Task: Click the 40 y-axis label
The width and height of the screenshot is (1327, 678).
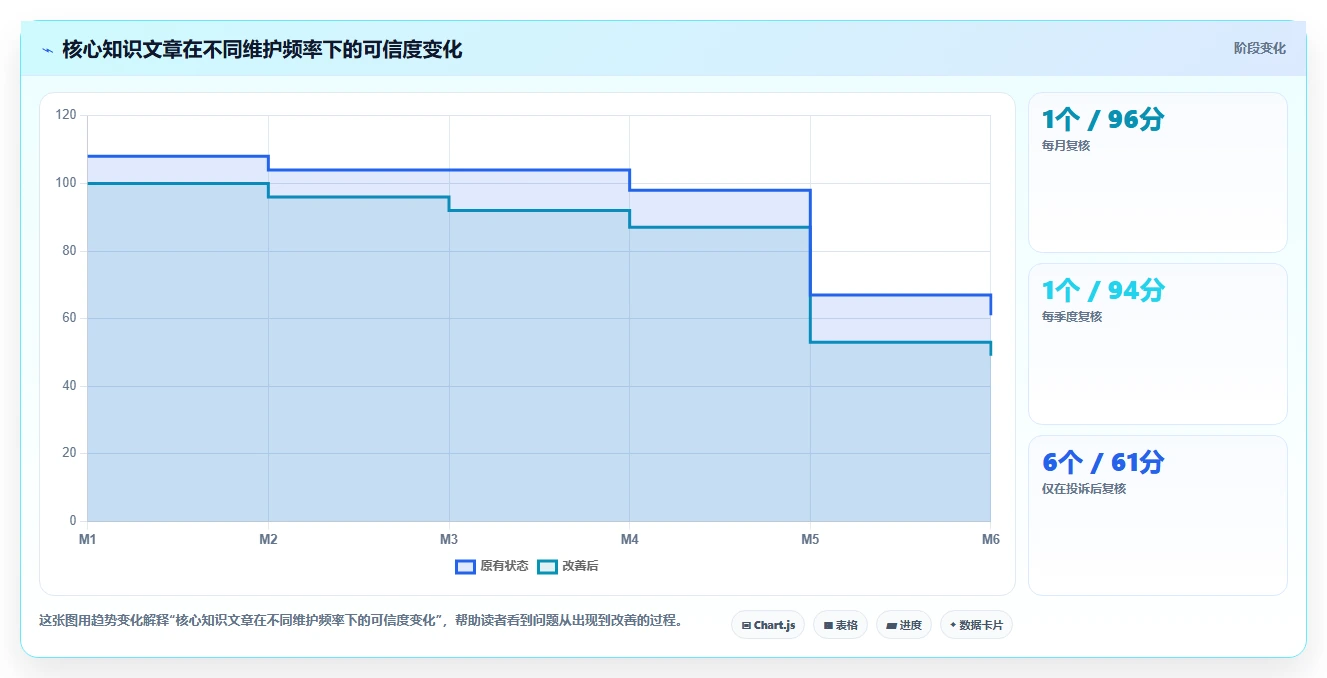Action: click(x=69, y=386)
